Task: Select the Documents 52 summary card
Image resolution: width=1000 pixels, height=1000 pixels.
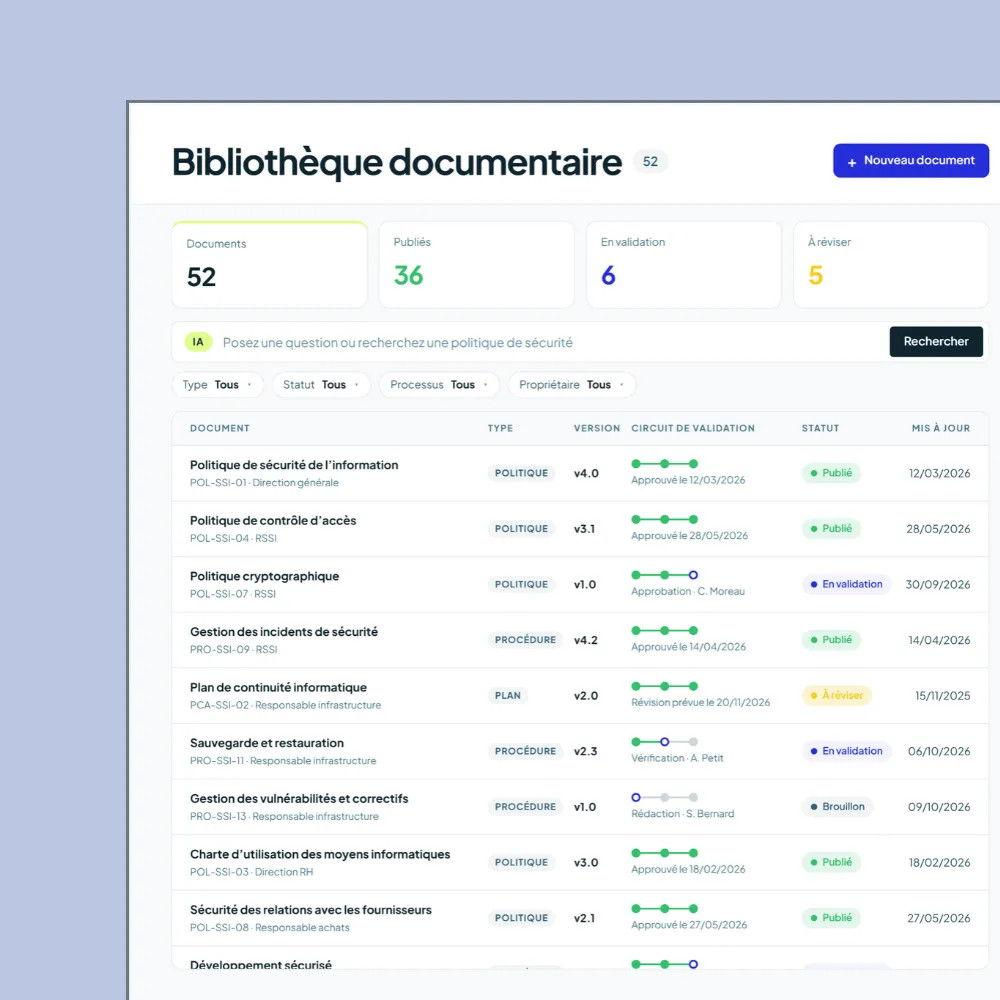Action: pos(270,265)
